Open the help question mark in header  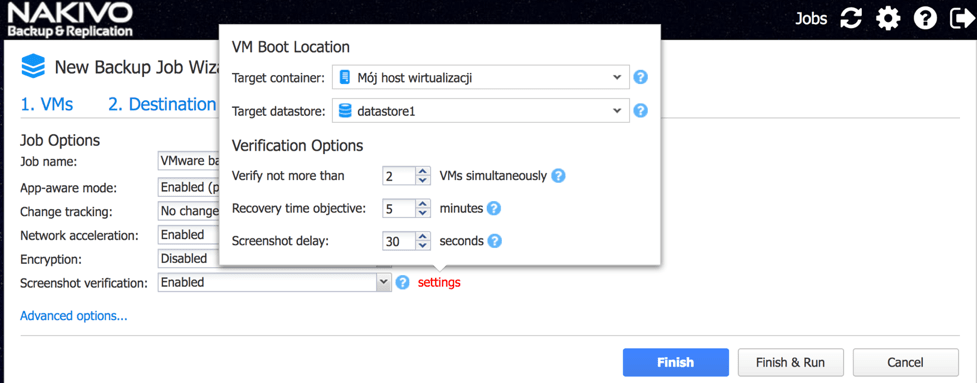pos(925,19)
